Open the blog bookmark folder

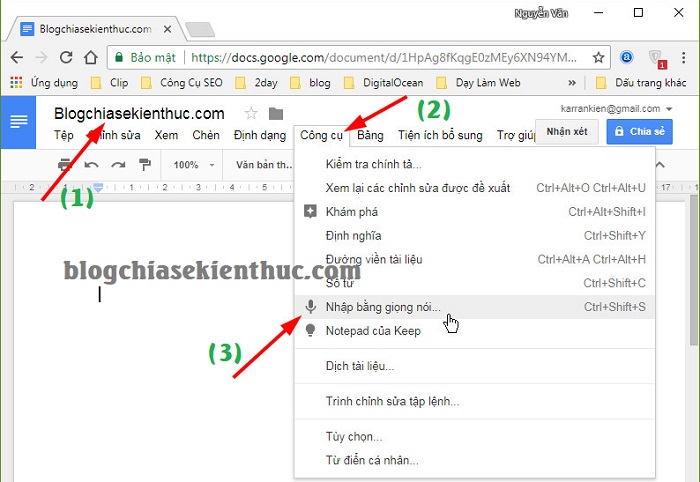(311, 83)
